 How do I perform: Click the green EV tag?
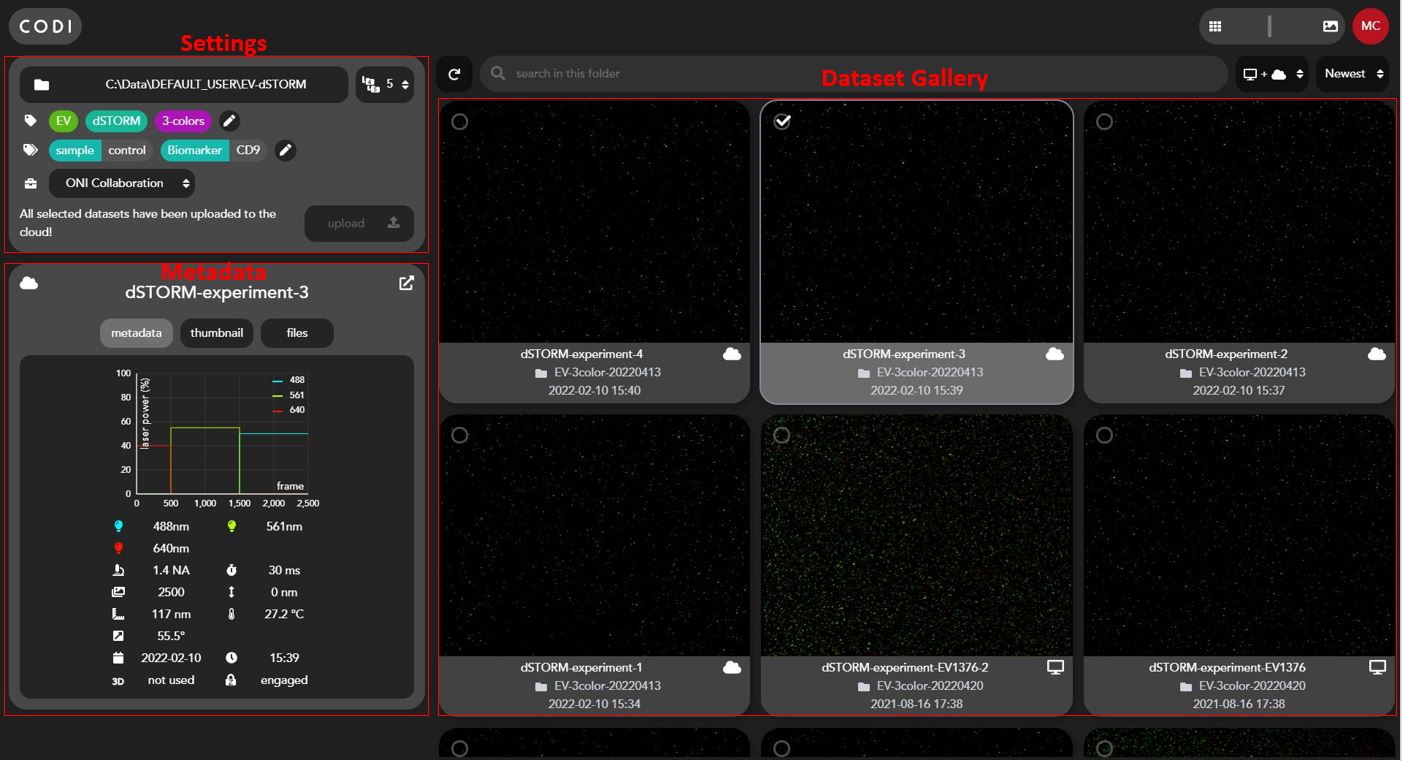(x=63, y=121)
